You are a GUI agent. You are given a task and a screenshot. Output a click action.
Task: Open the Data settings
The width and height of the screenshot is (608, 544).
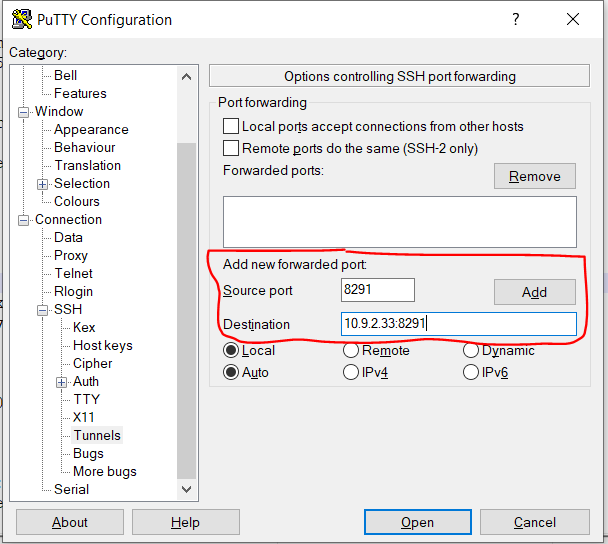(68, 237)
